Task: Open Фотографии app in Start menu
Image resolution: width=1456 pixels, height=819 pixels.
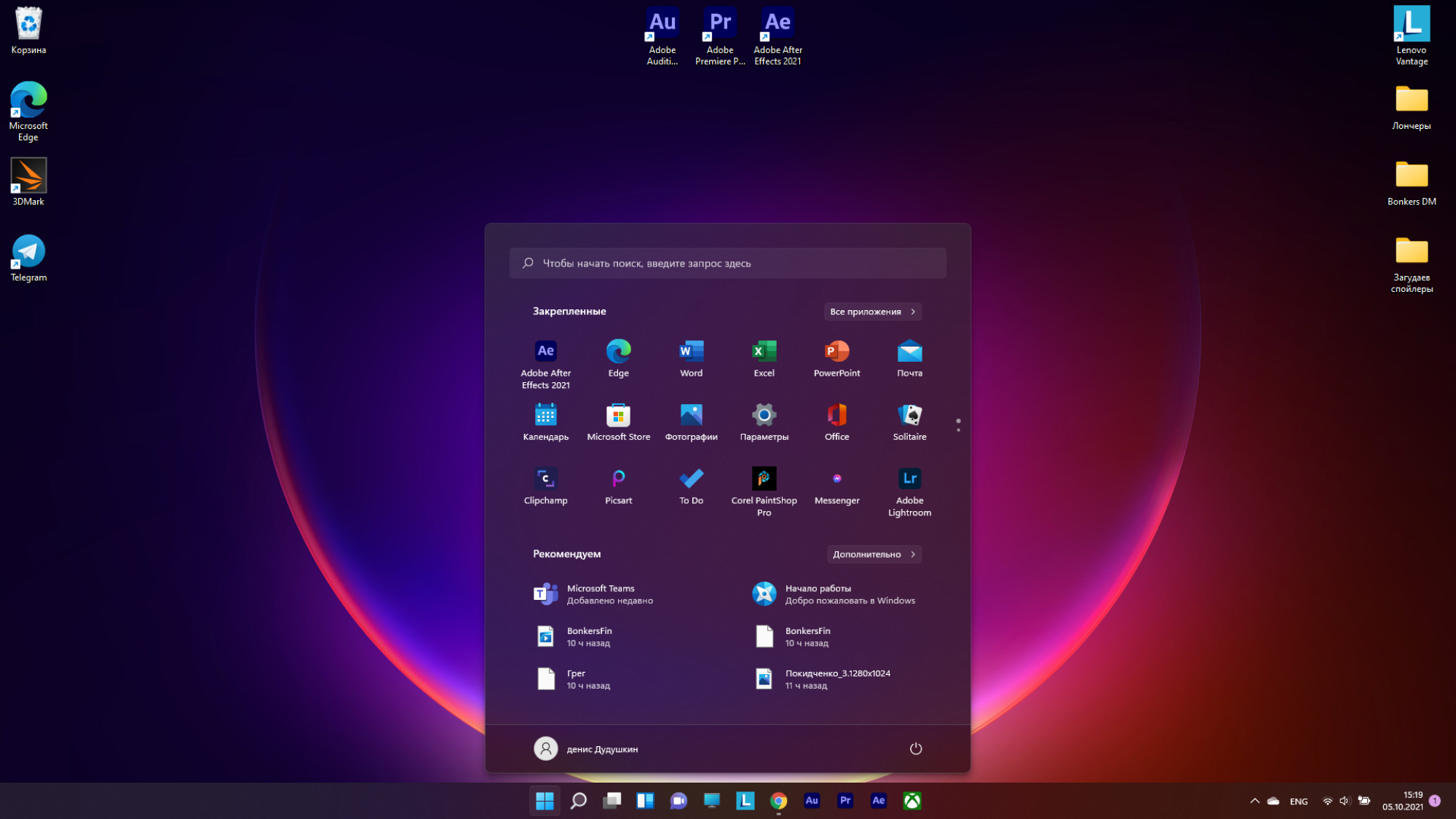Action: click(691, 422)
